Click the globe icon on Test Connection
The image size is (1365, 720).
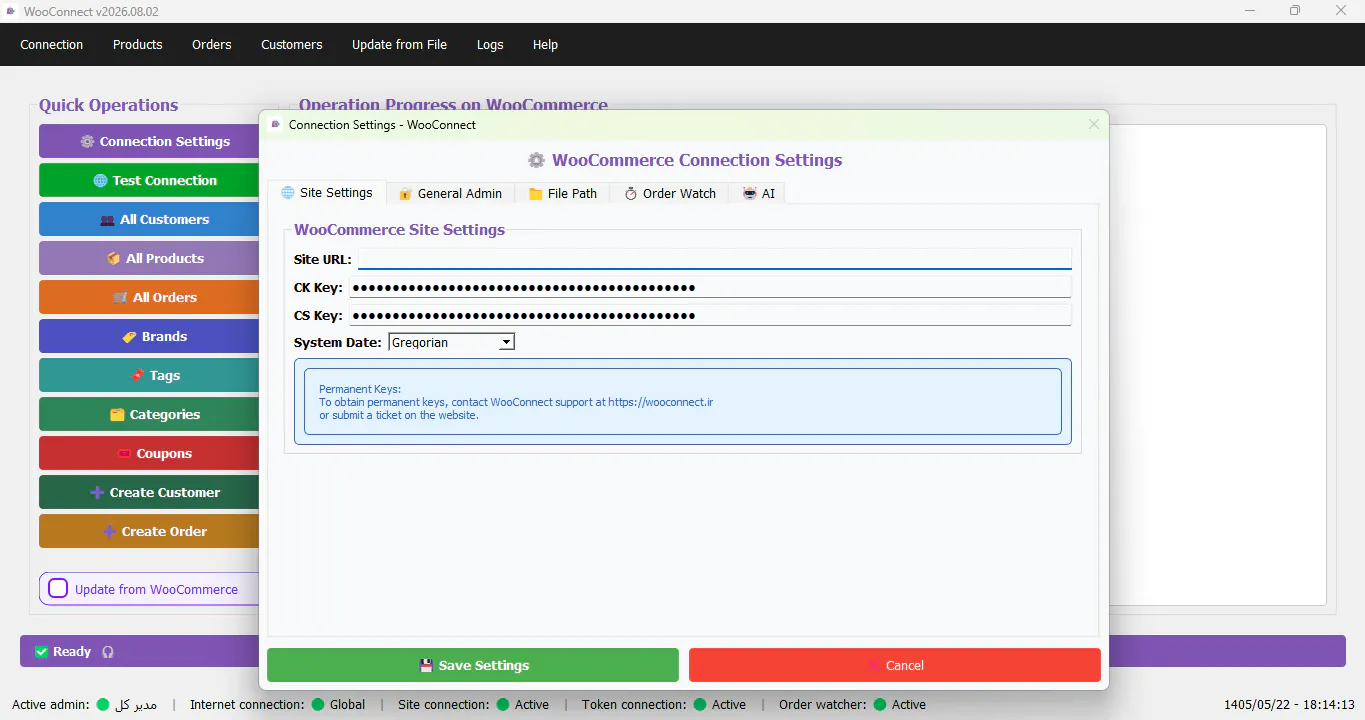click(100, 181)
